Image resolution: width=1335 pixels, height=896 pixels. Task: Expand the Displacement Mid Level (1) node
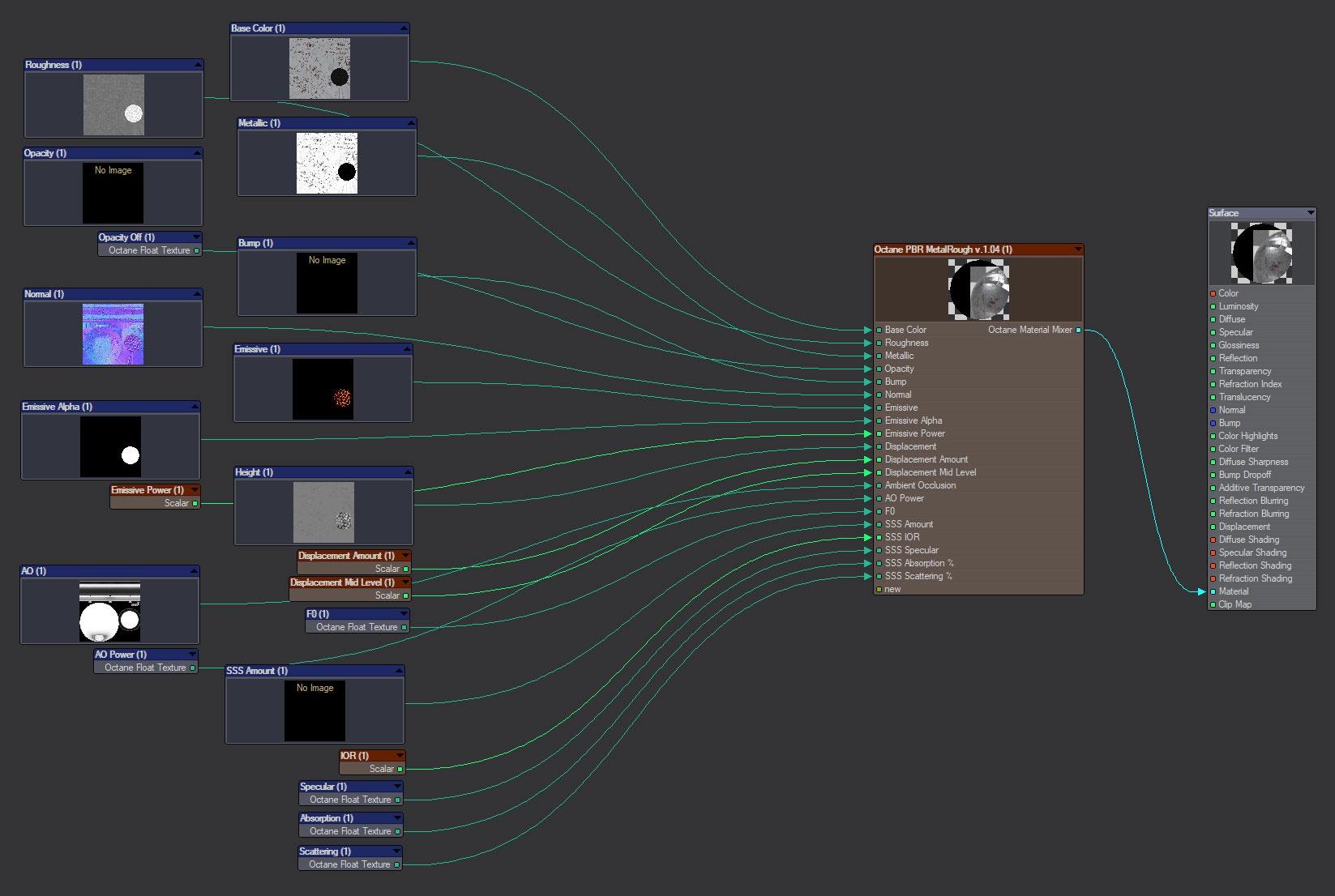coord(404,582)
